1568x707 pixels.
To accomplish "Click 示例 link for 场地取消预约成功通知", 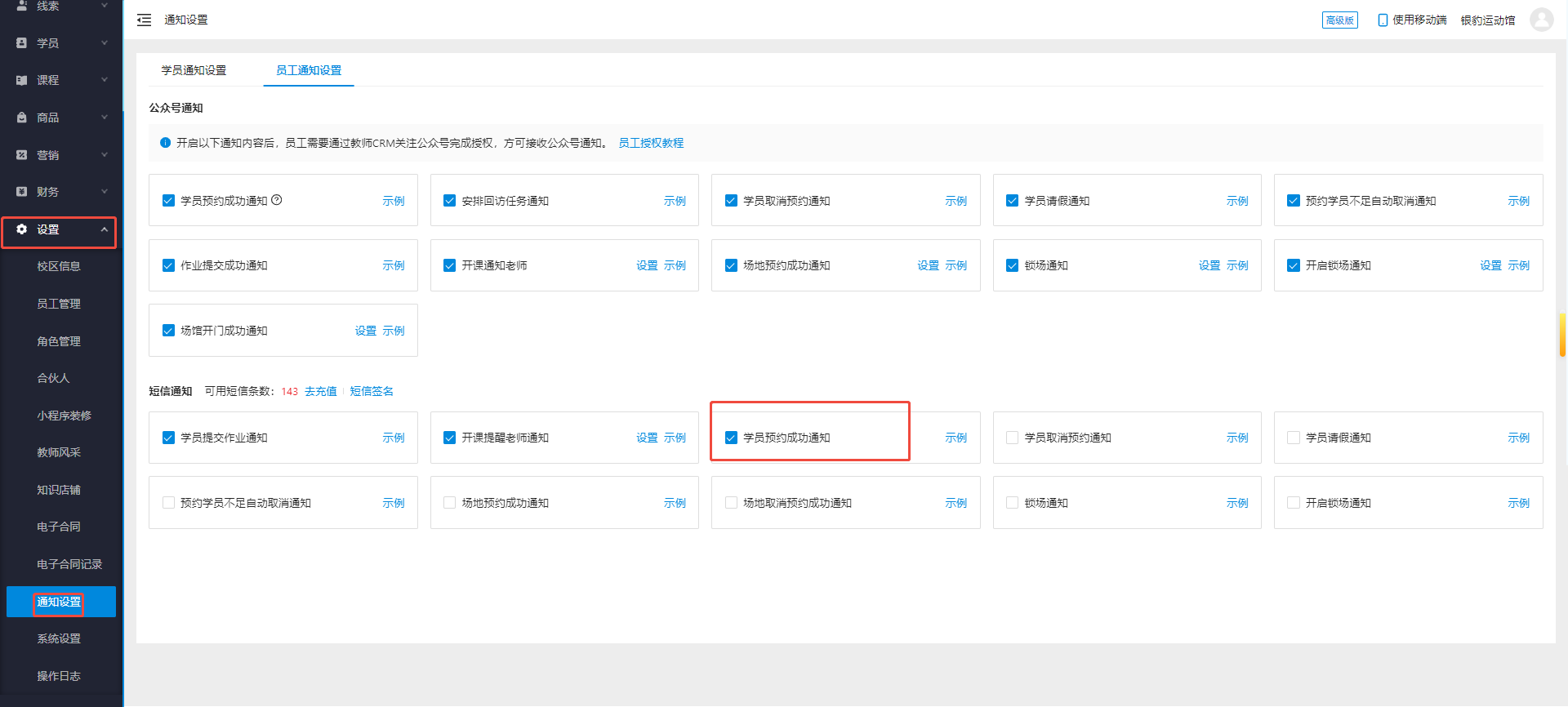I will tap(956, 503).
